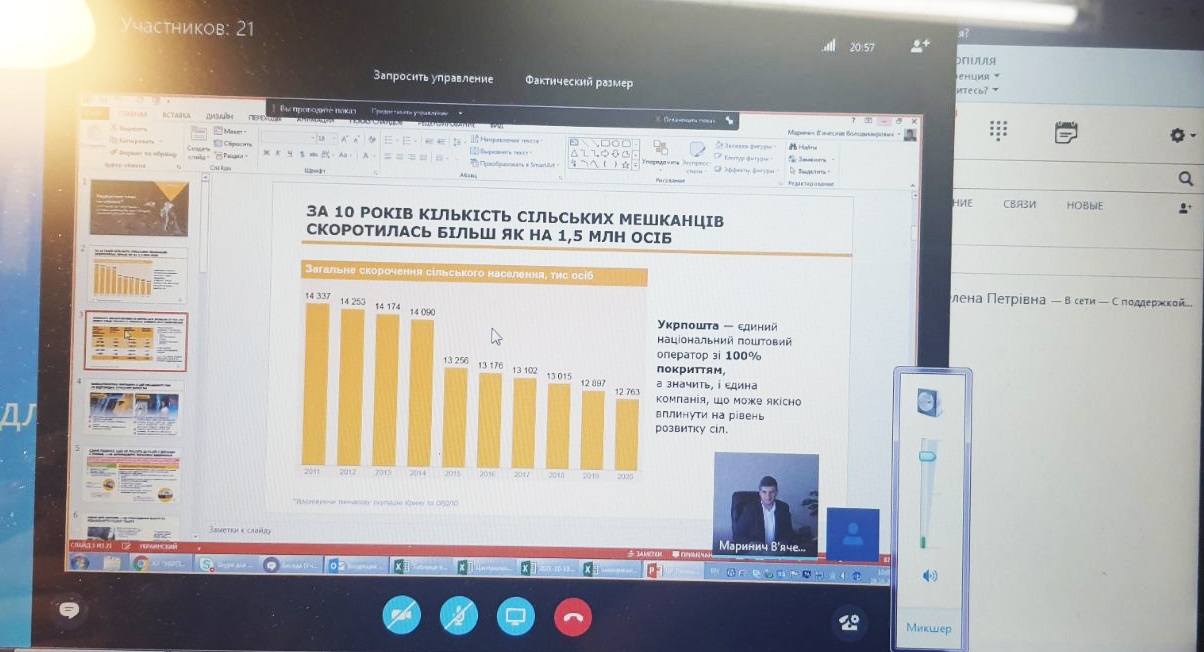The image size is (1204, 652).
Task: Click the Заметки к слайду notes field
Action: click(x=240, y=530)
